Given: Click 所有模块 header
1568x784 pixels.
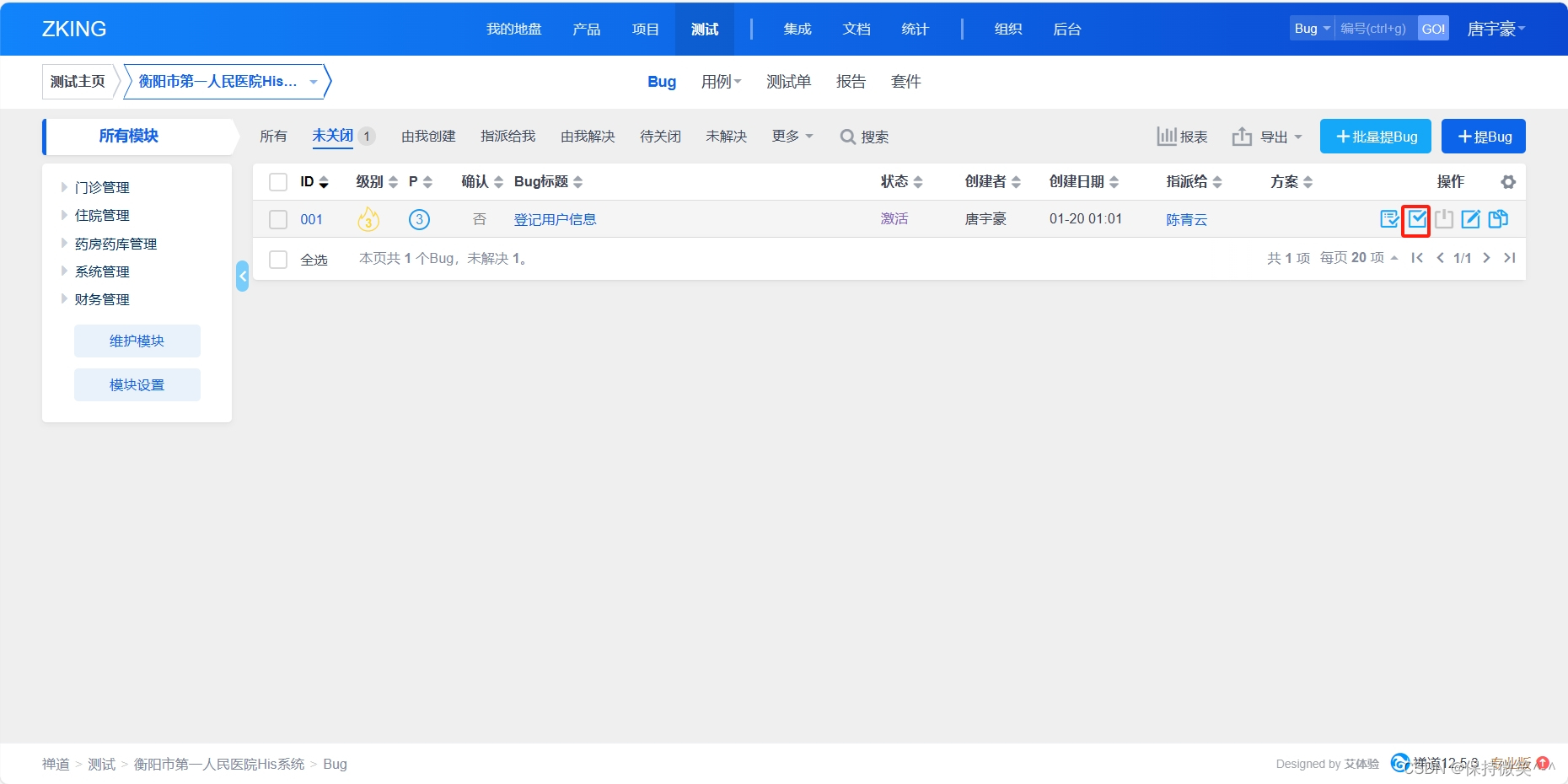Looking at the screenshot, I should coord(129,137).
